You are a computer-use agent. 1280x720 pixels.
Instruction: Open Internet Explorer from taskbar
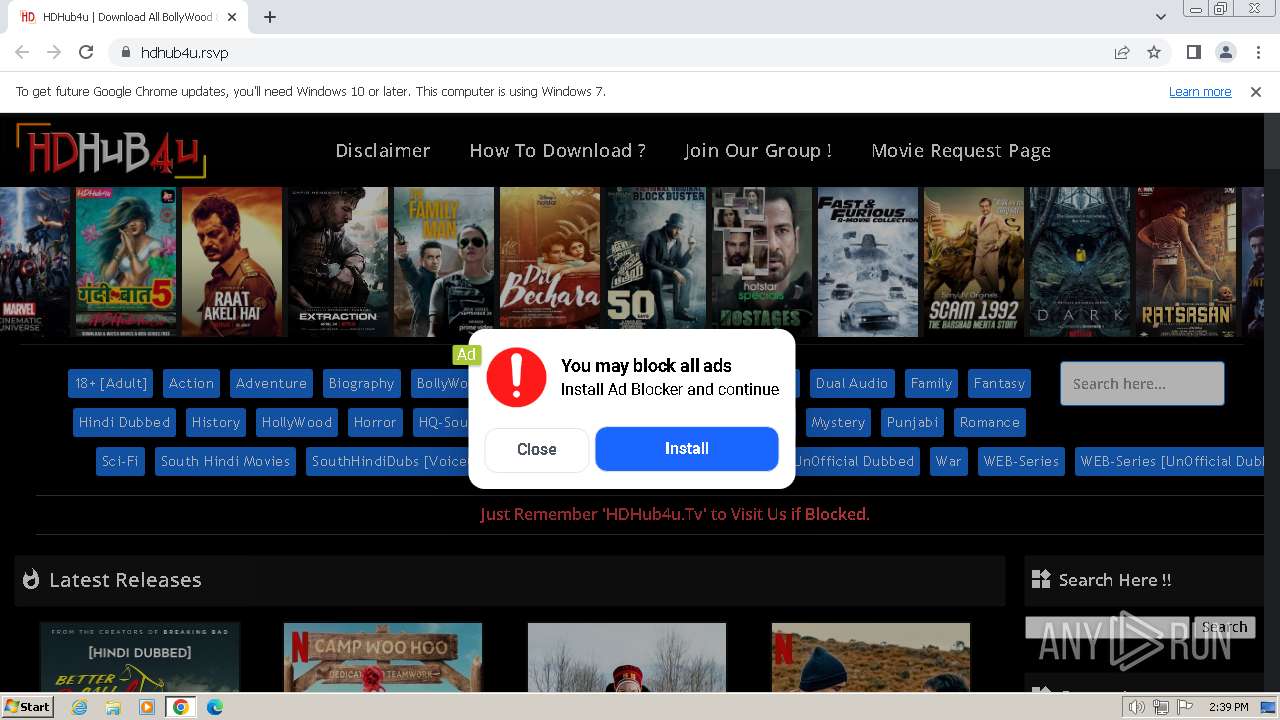pyautogui.click(x=80, y=707)
